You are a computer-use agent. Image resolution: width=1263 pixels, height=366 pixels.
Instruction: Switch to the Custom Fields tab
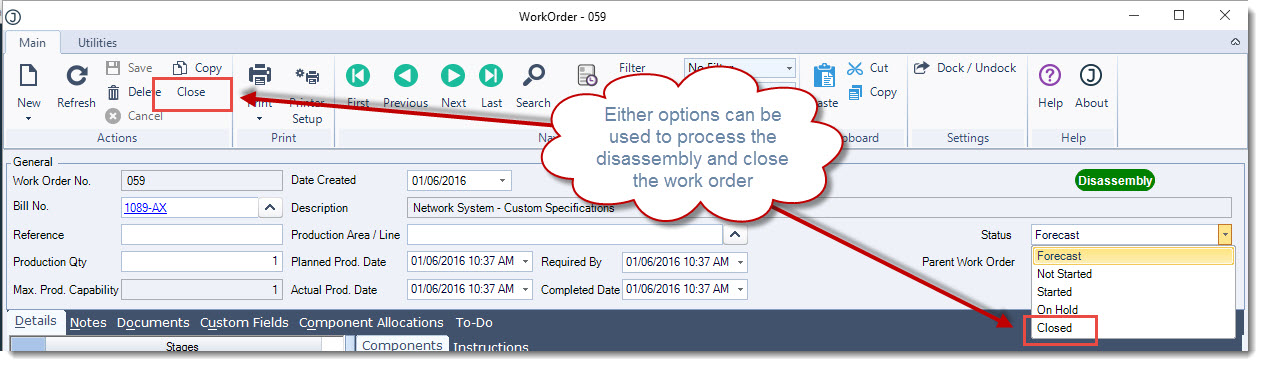pyautogui.click(x=244, y=322)
